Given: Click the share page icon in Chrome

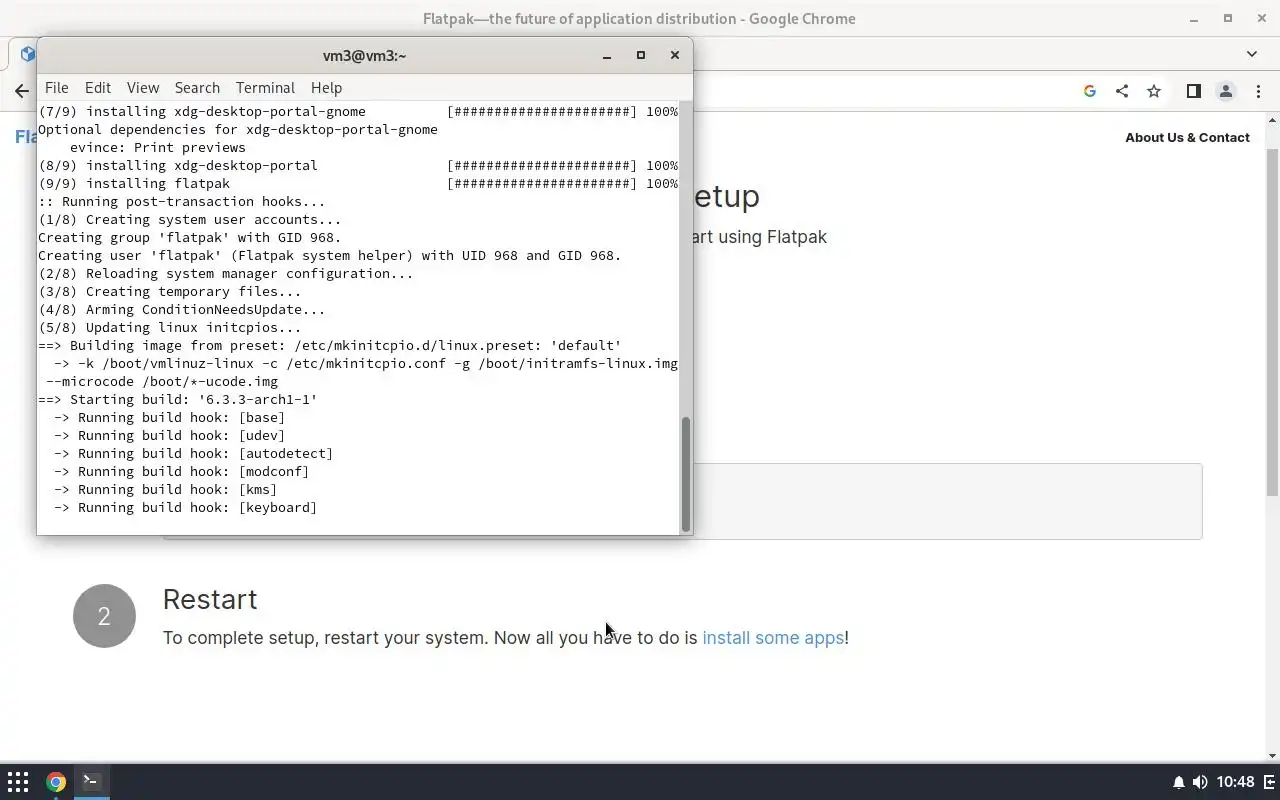Looking at the screenshot, I should point(1122,91).
